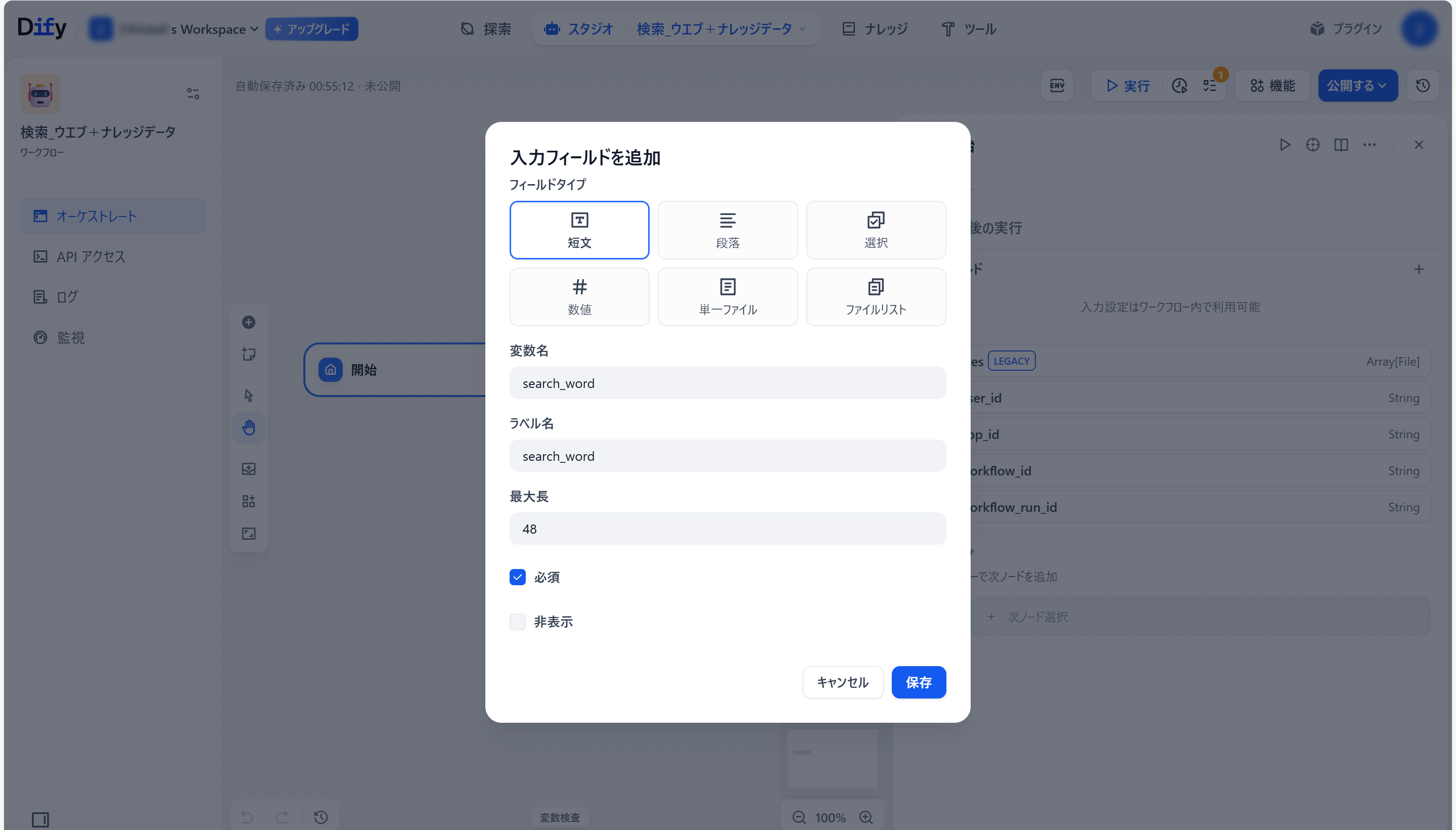Open the ナレッジ knowledge tab
Viewport: 1456px width, 830px height.
tap(875, 29)
